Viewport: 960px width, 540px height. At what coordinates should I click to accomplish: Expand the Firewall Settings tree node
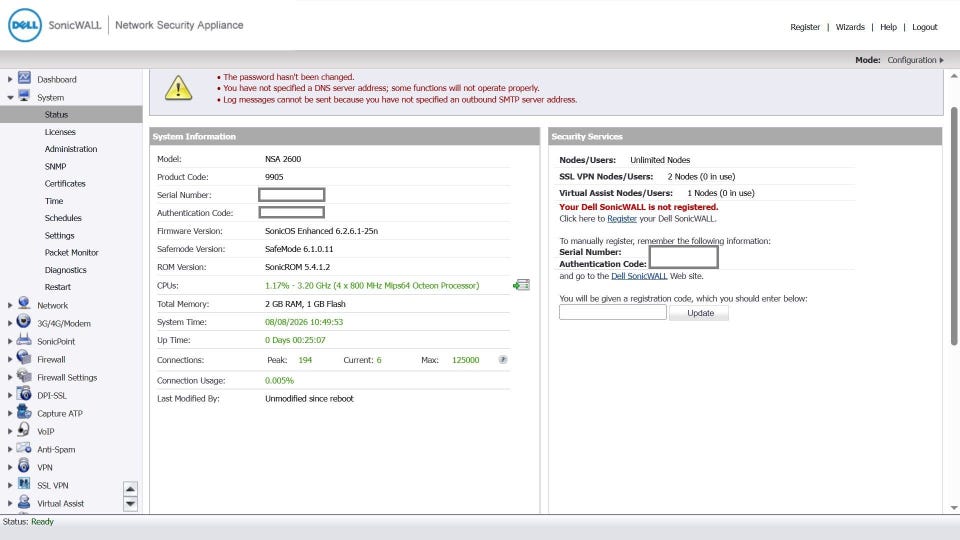click(10, 378)
